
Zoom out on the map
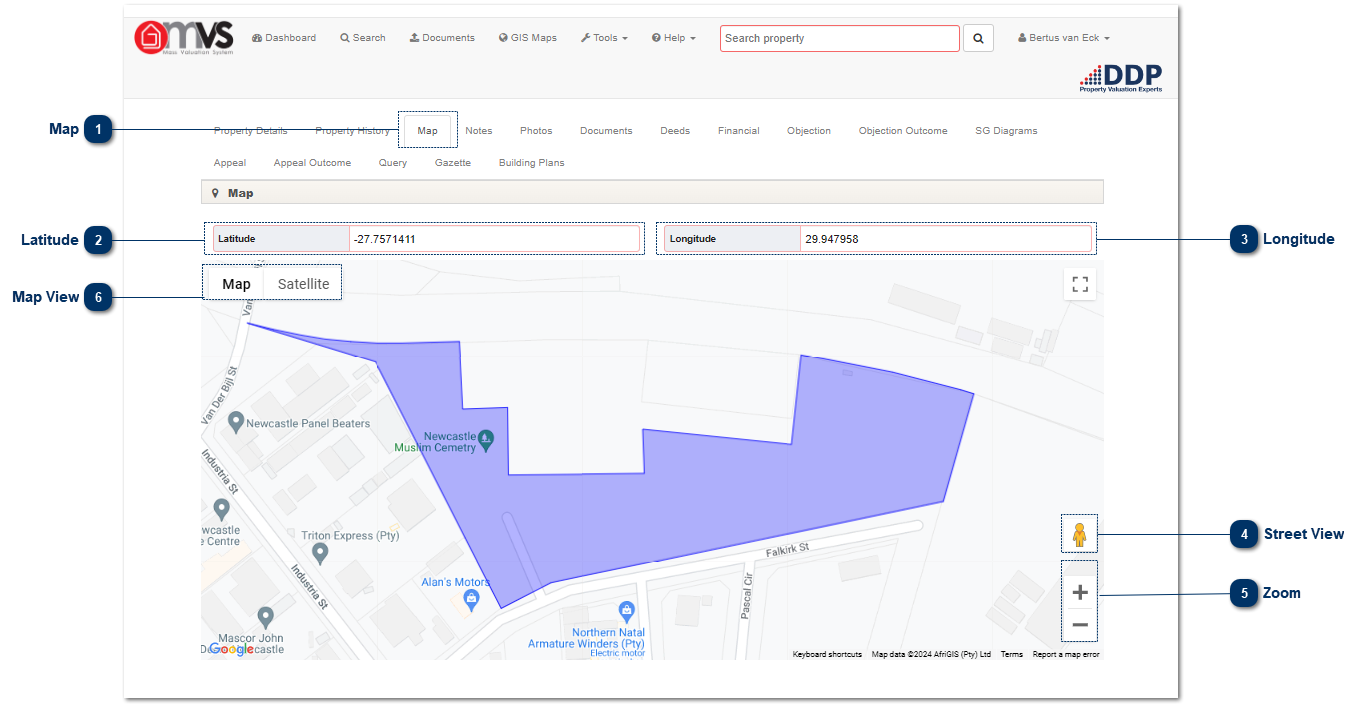pos(1080,626)
